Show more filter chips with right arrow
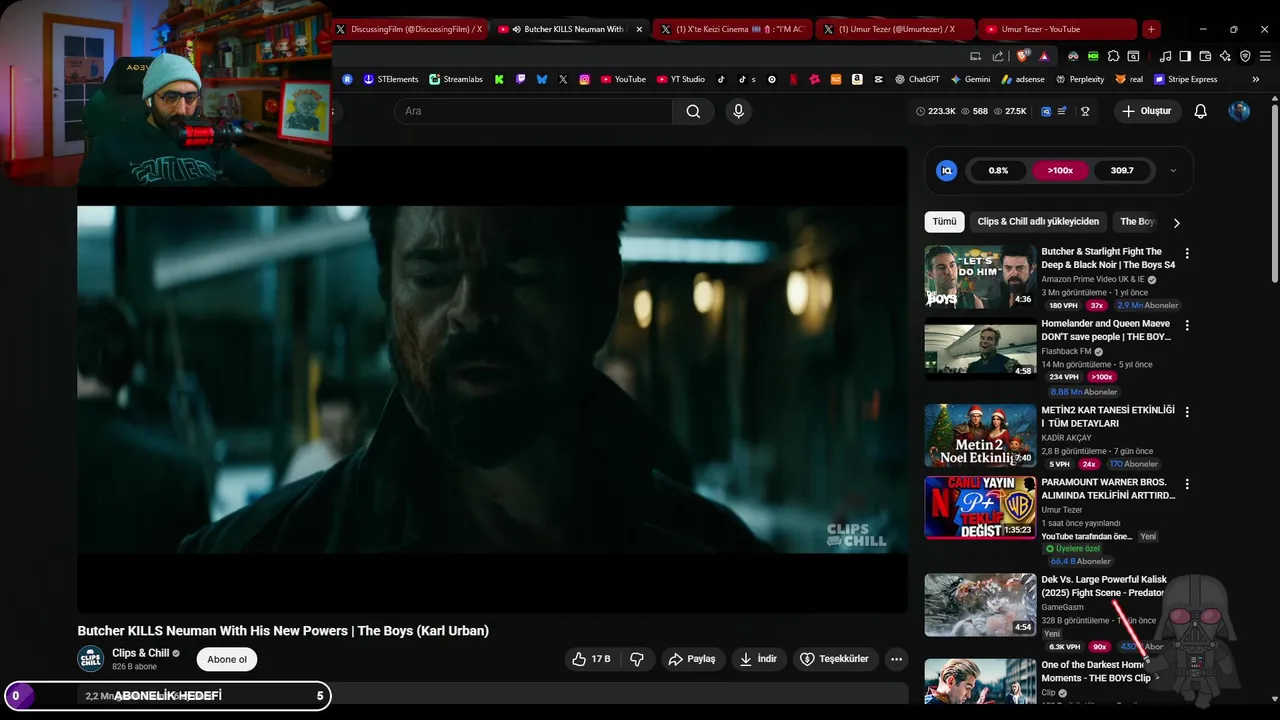 pyautogui.click(x=1176, y=223)
